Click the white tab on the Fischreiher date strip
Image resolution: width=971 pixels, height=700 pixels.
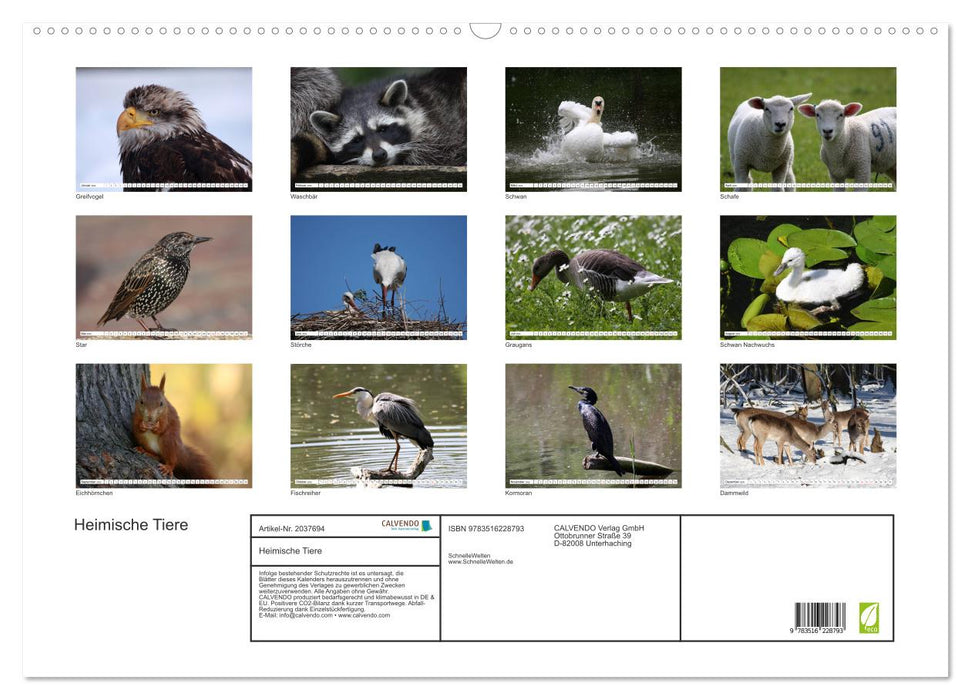click(x=304, y=481)
